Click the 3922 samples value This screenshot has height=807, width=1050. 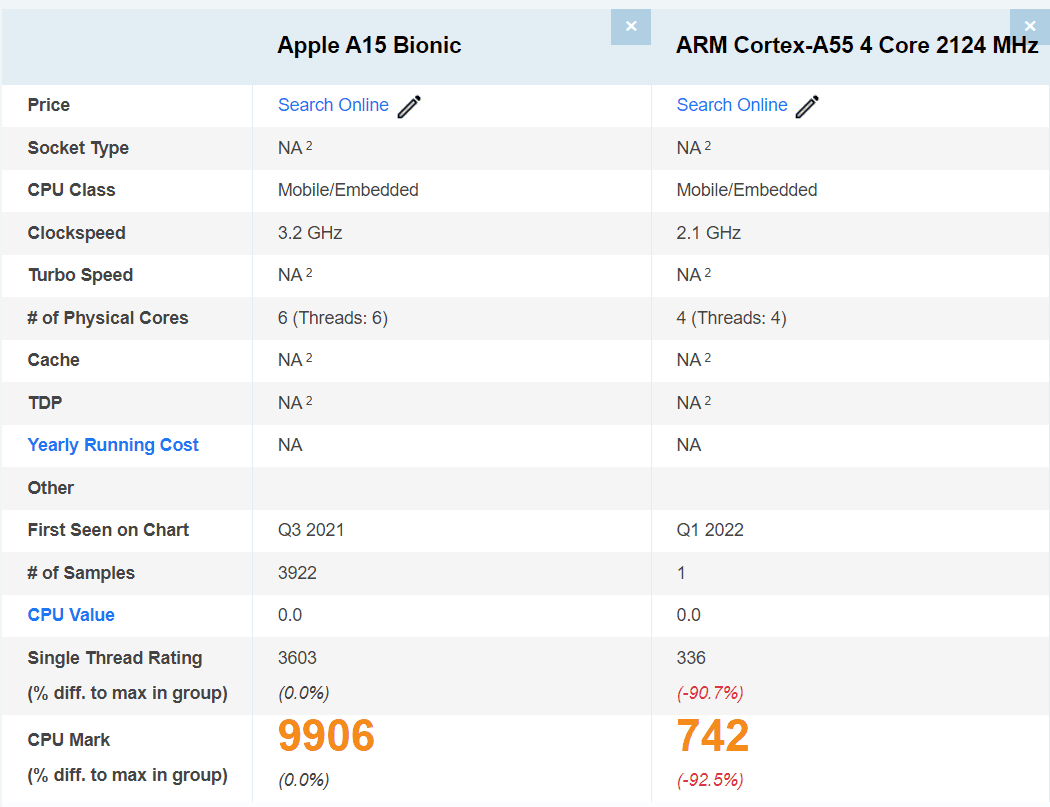coord(297,573)
